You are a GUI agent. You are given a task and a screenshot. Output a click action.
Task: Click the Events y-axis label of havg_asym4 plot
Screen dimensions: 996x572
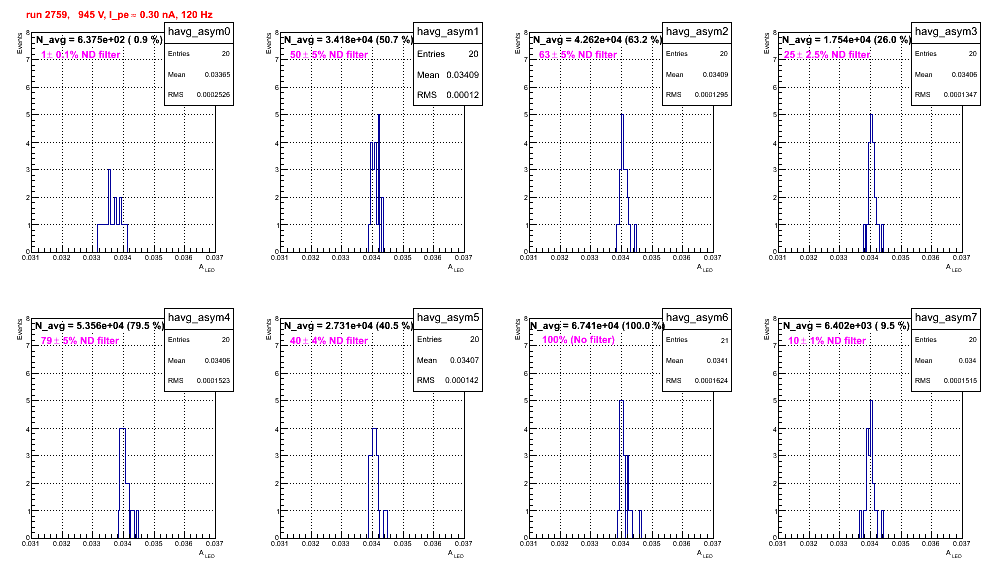pyautogui.click(x=19, y=329)
